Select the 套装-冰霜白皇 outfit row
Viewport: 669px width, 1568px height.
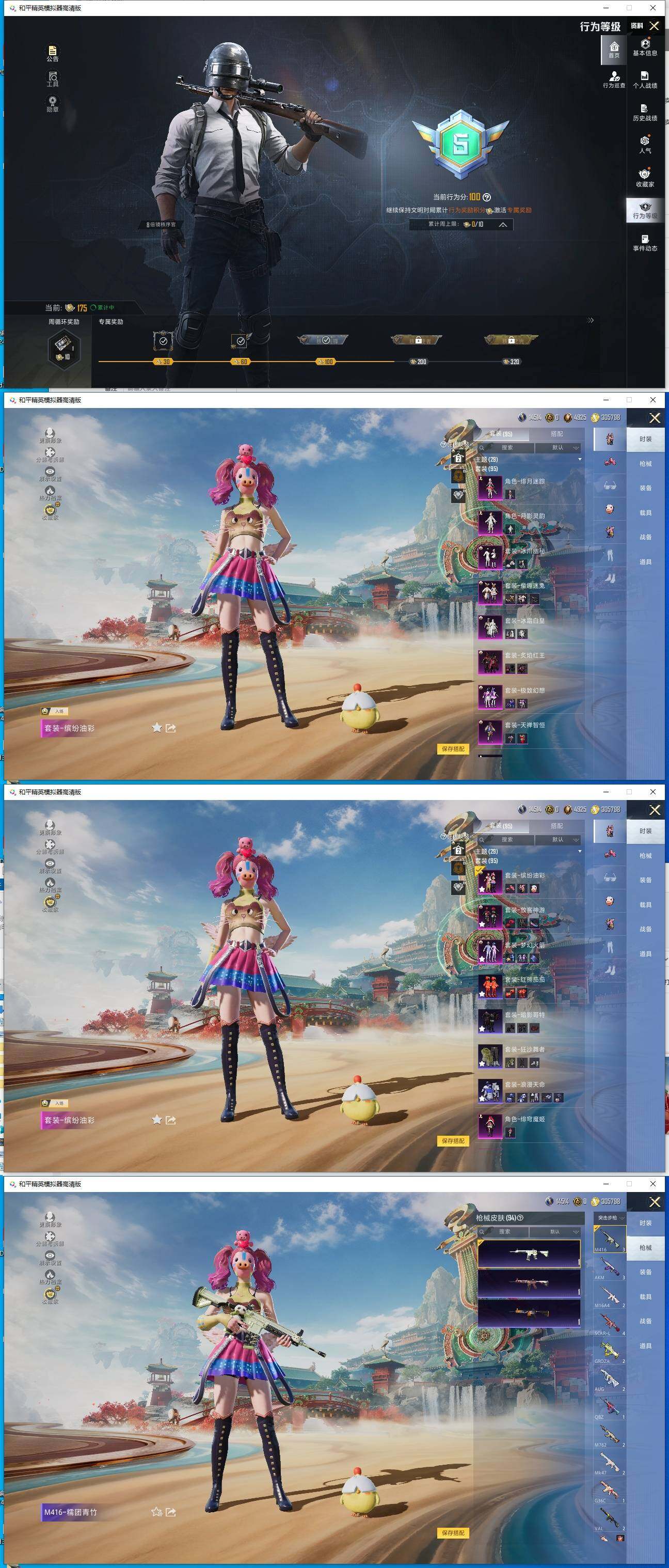pos(529,627)
